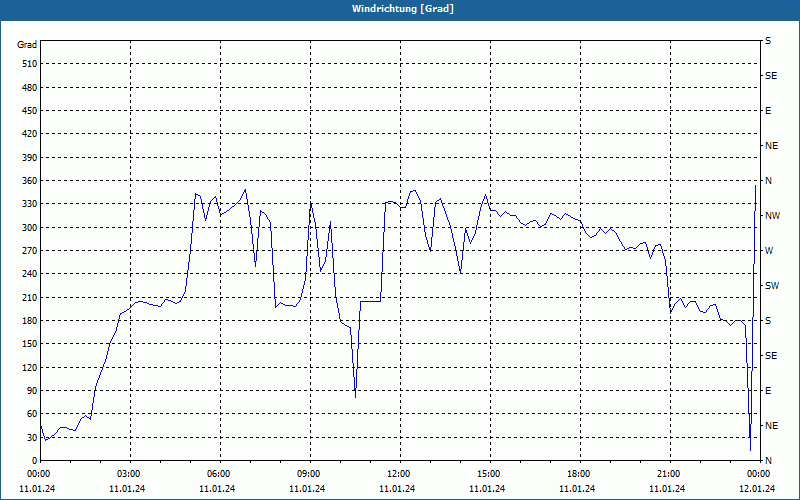Click the SE compass label at the 120 level
Image resolution: width=800 pixels, height=500 pixels.
pyautogui.click(x=771, y=356)
